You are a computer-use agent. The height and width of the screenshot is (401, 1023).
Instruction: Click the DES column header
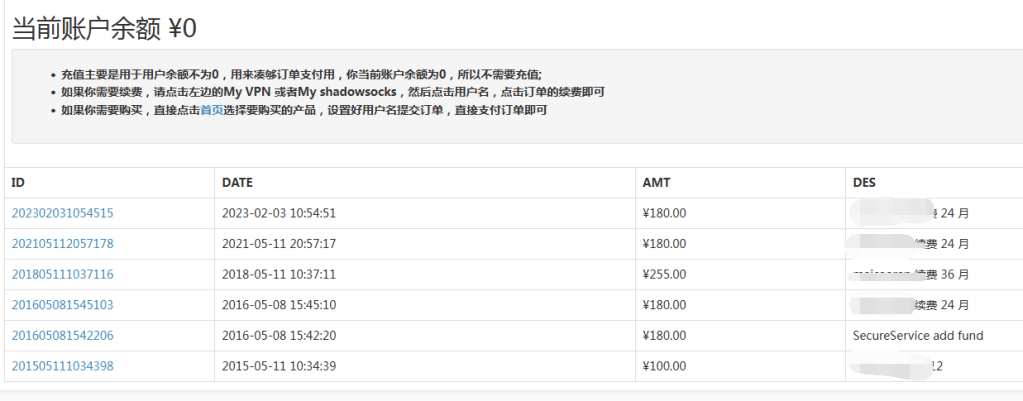[x=864, y=183]
